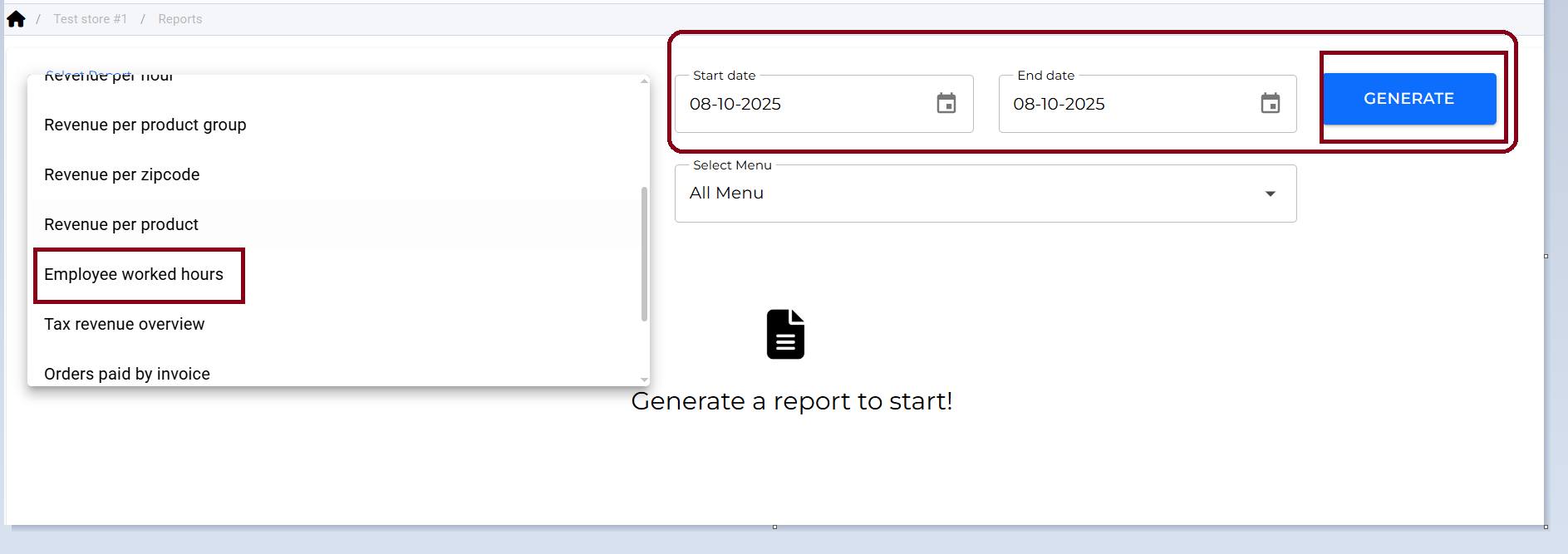Select Employee worked hours report
Image resolution: width=1568 pixels, height=554 pixels.
tap(134, 274)
